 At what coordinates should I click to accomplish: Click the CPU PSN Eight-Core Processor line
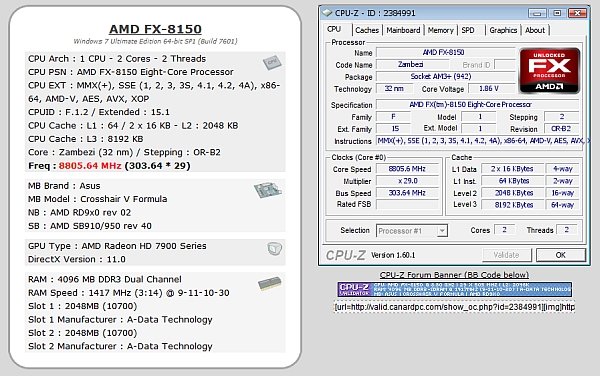pyautogui.click(x=130, y=72)
